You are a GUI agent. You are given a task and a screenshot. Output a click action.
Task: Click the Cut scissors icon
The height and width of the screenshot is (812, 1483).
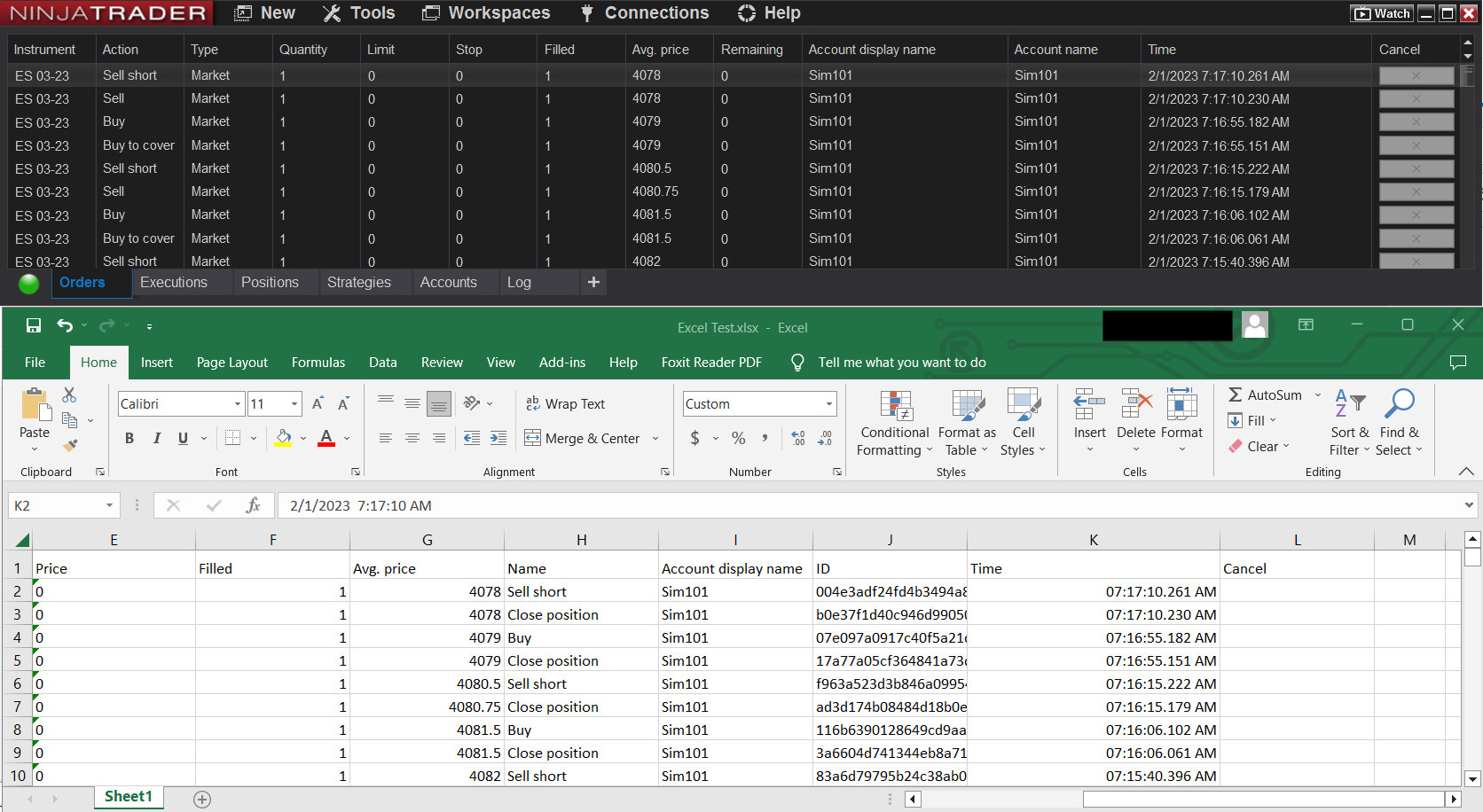pyautogui.click(x=69, y=394)
